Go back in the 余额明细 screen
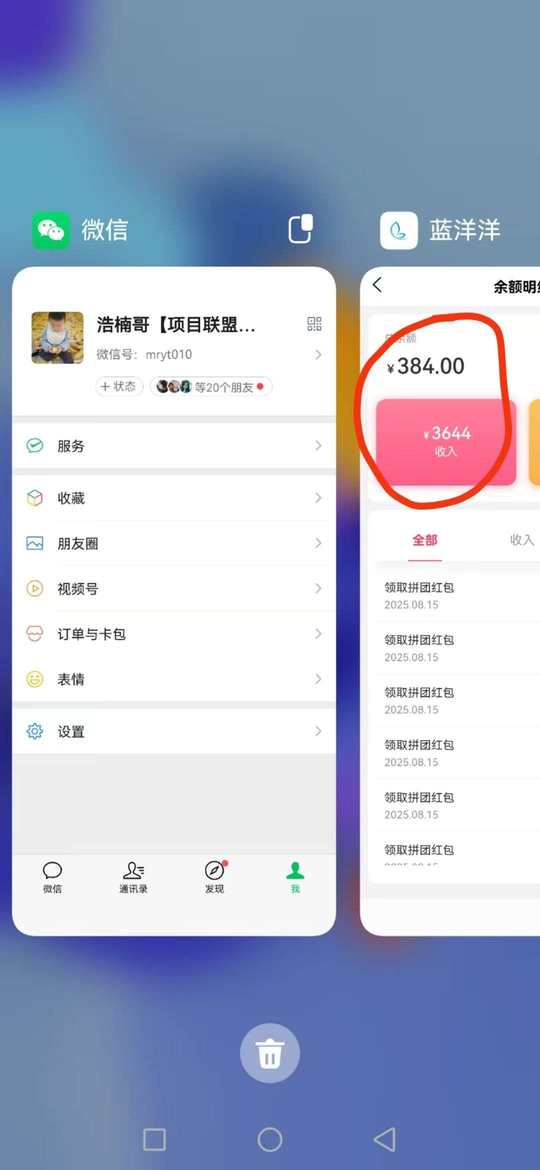 (377, 285)
